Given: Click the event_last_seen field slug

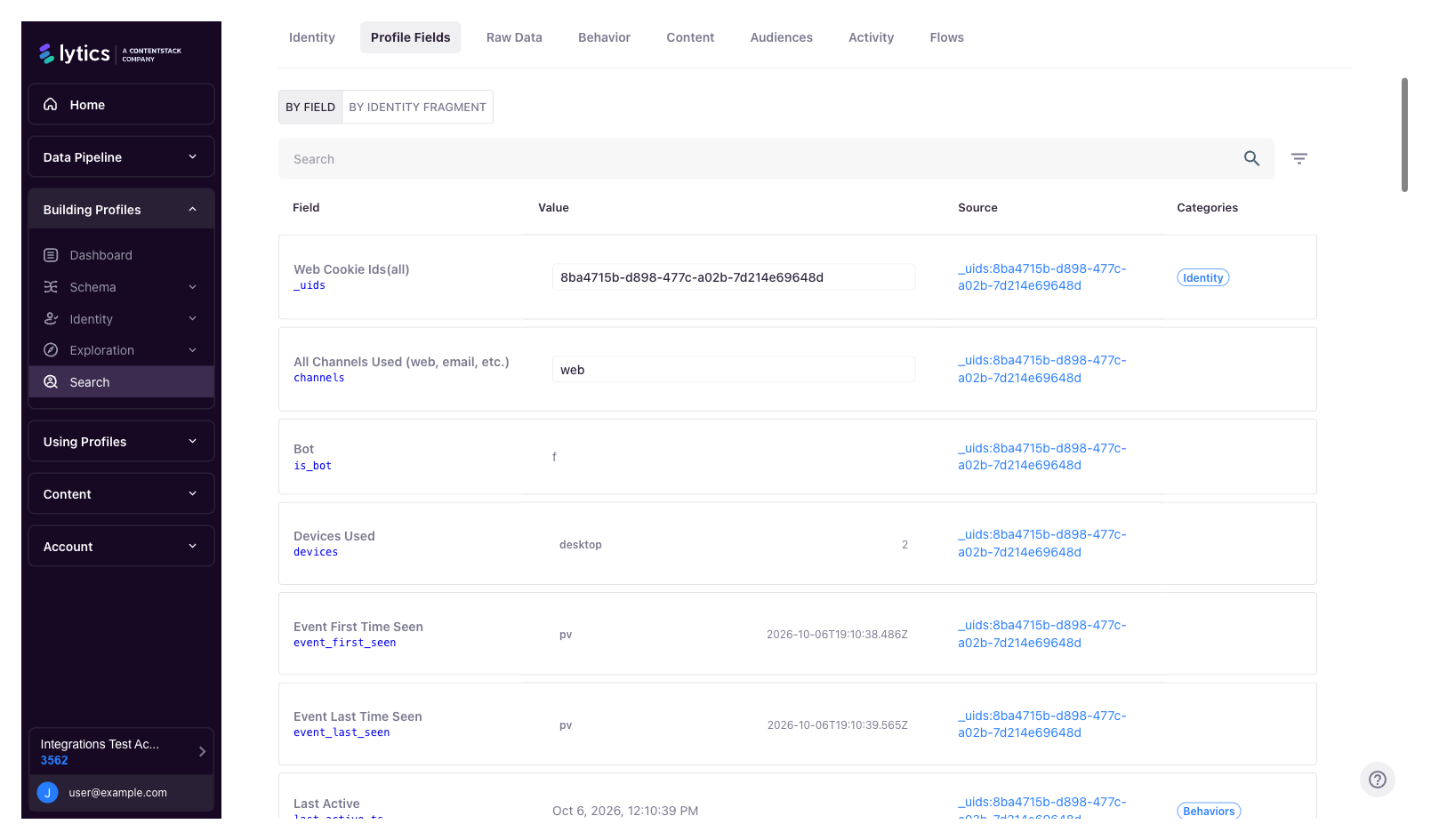Looking at the screenshot, I should [x=342, y=732].
